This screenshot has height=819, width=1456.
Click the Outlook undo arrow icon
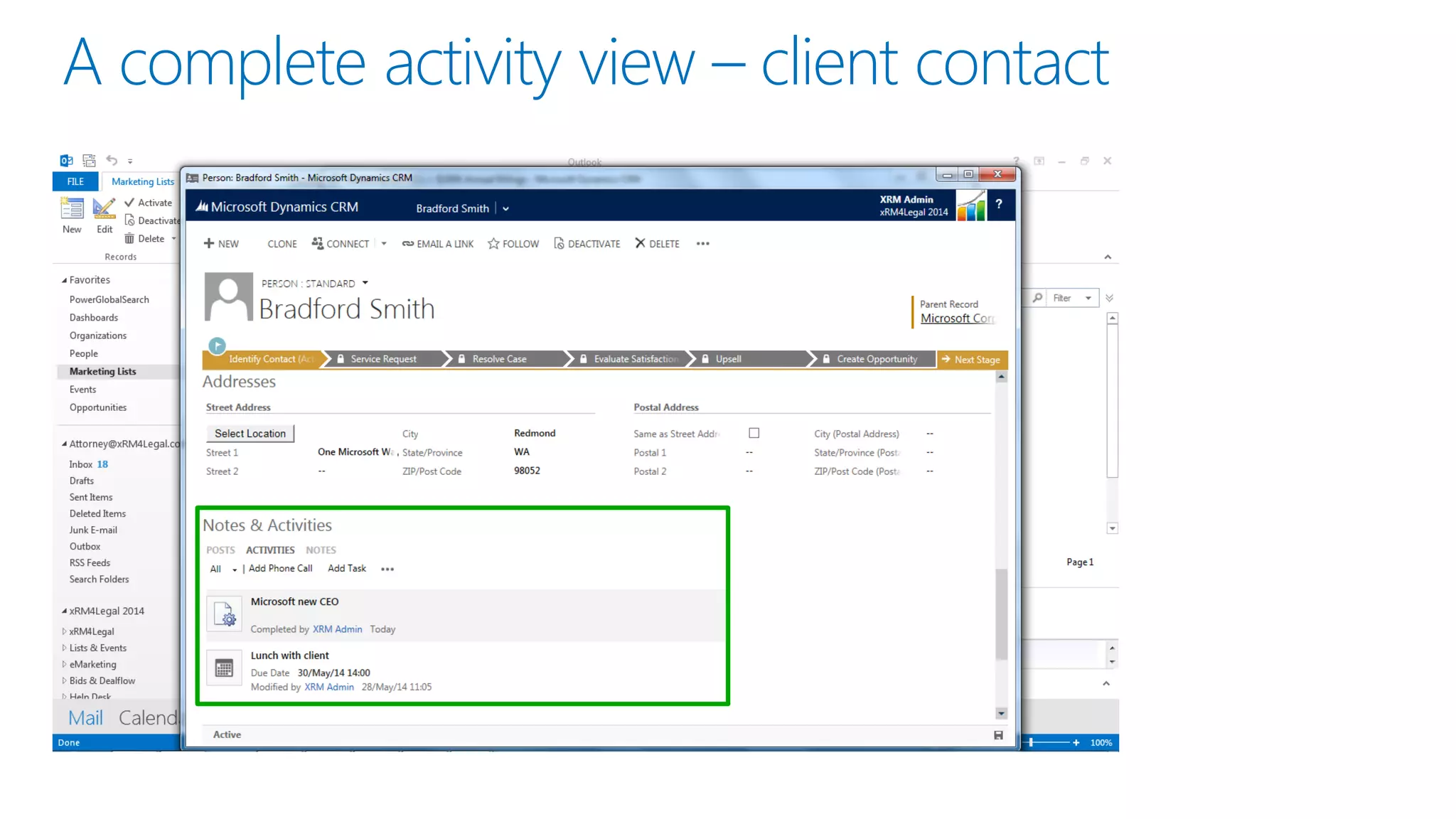point(112,160)
